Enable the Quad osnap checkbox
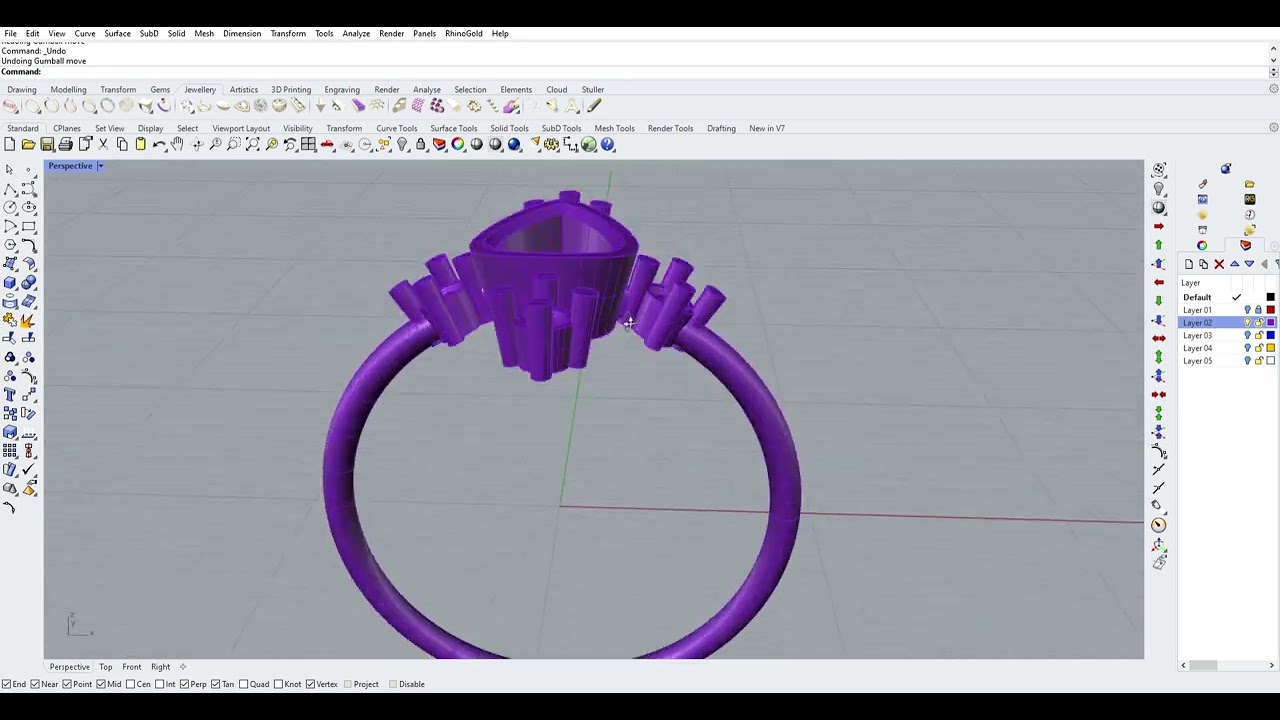Viewport: 1280px width, 720px height. tap(243, 684)
